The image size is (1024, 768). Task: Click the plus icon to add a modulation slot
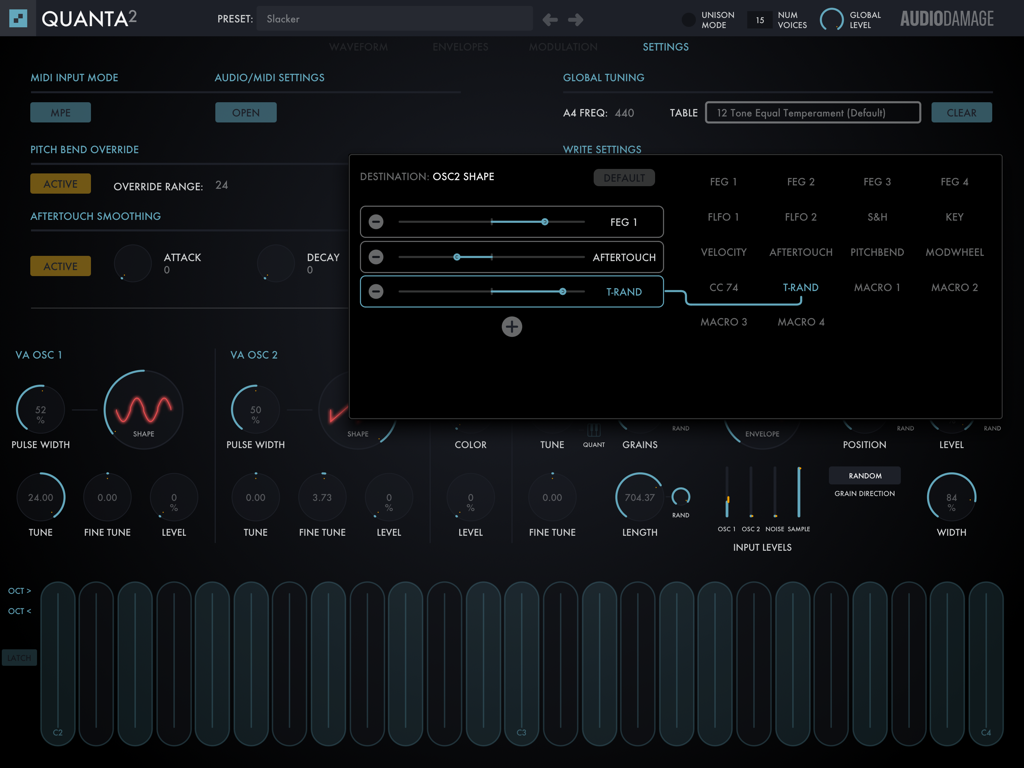pos(512,327)
